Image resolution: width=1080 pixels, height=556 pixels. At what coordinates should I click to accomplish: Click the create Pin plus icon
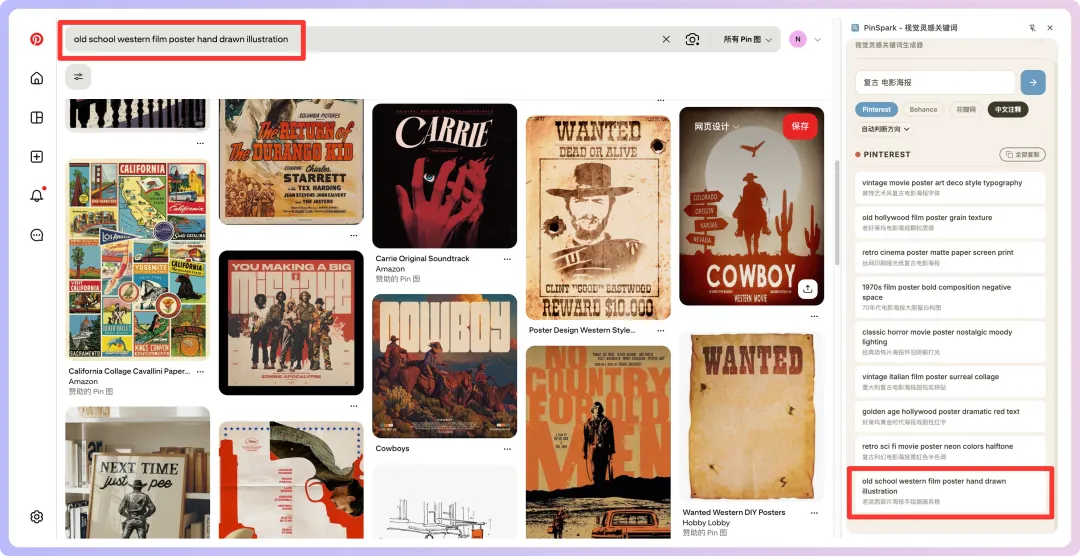pos(37,157)
